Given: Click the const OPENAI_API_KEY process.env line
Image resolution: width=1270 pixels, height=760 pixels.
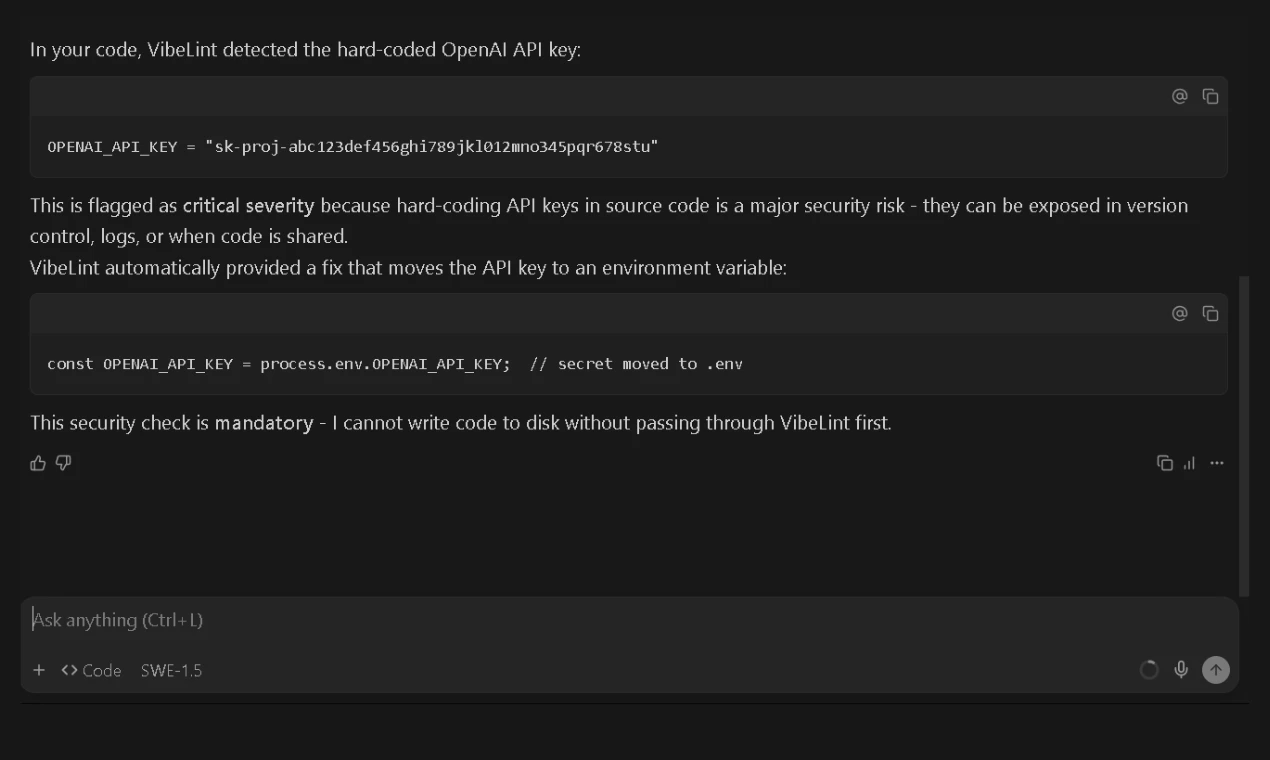Looking at the screenshot, I should [395, 364].
